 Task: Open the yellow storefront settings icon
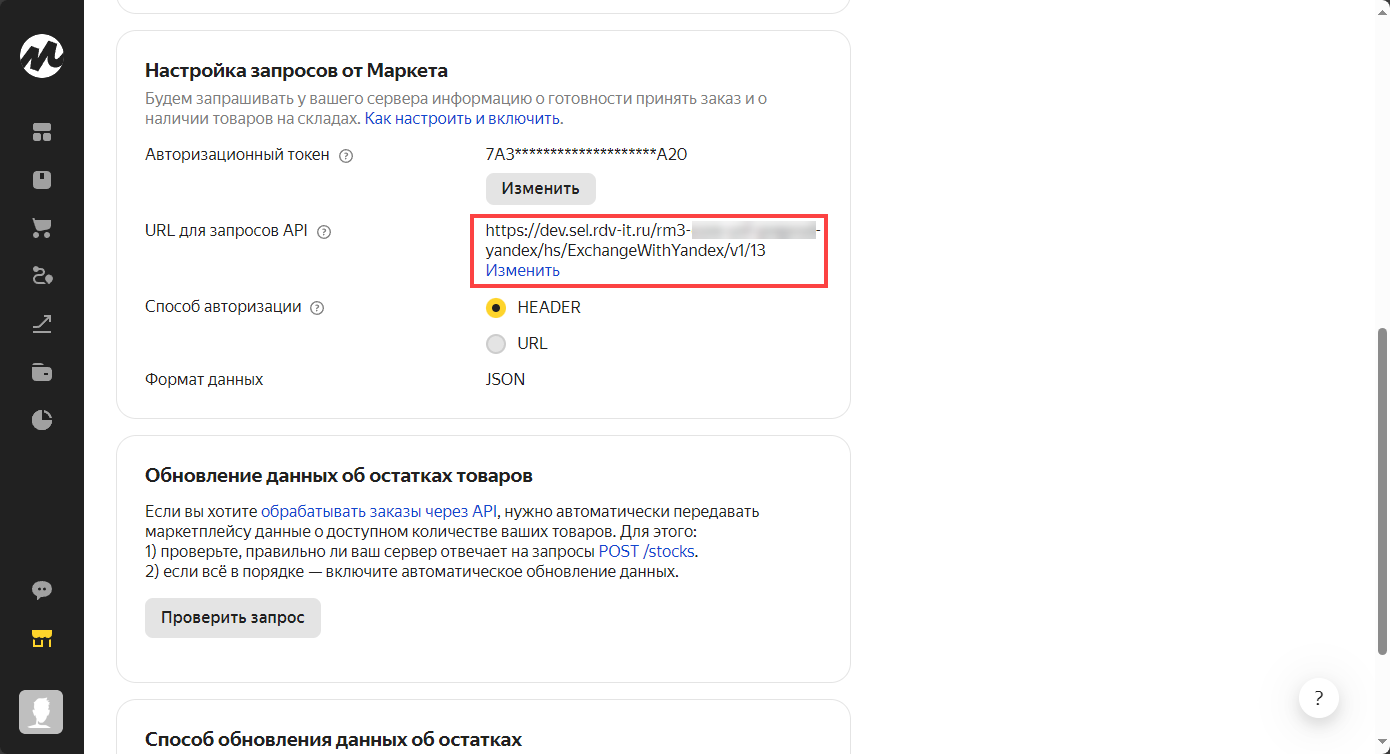point(42,638)
